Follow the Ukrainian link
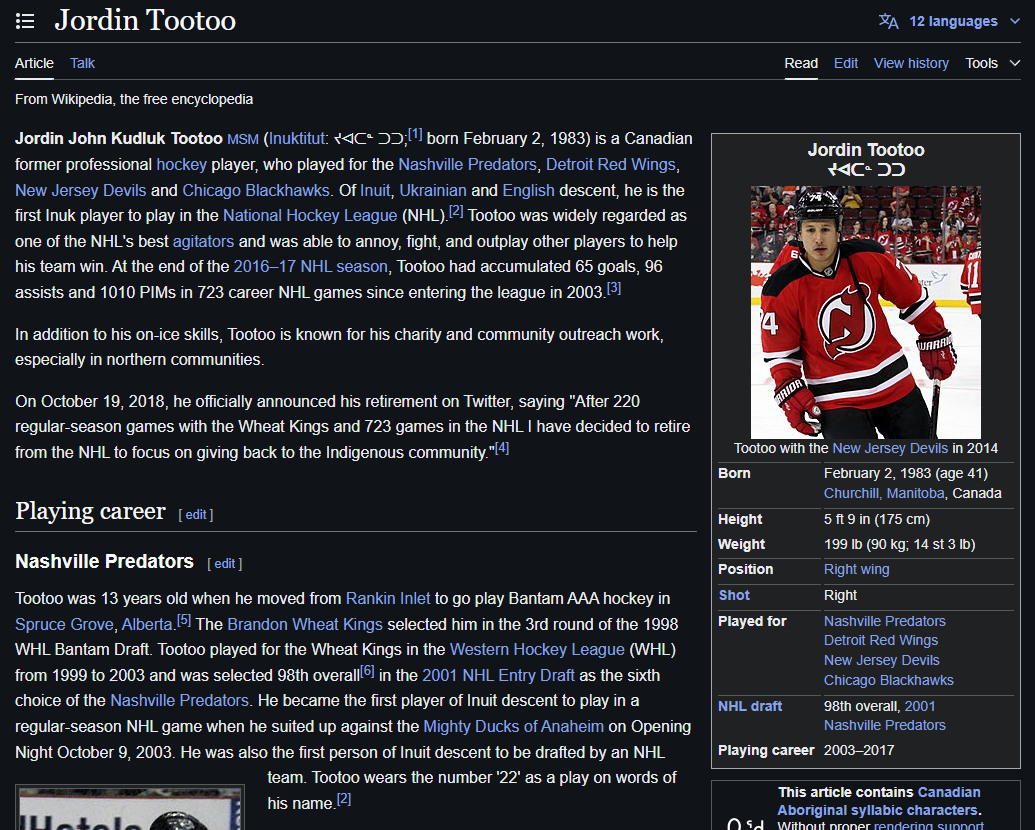This screenshot has height=830, width=1035. coord(433,190)
